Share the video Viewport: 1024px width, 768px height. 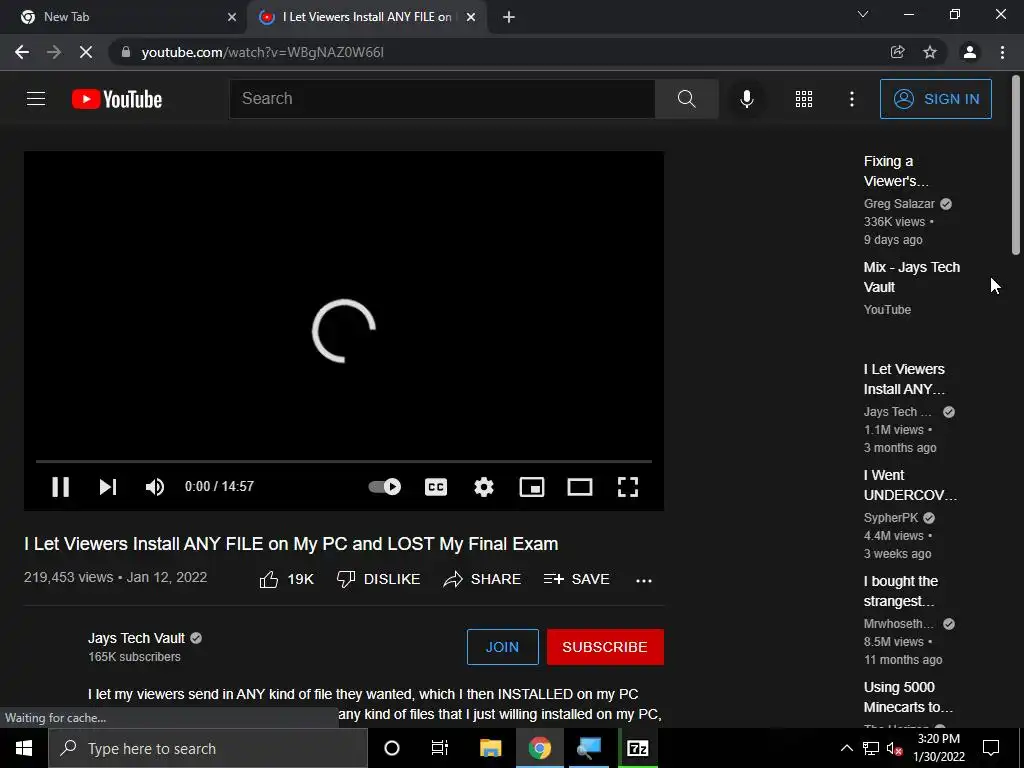482,579
